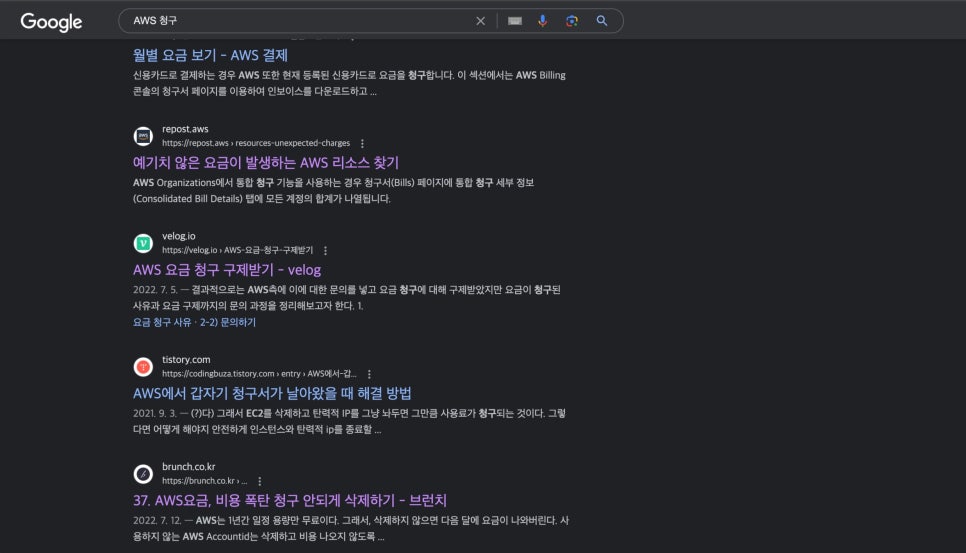This screenshot has height=553, width=966.
Task: Start voice search with microphone icon
Action: coord(543,21)
